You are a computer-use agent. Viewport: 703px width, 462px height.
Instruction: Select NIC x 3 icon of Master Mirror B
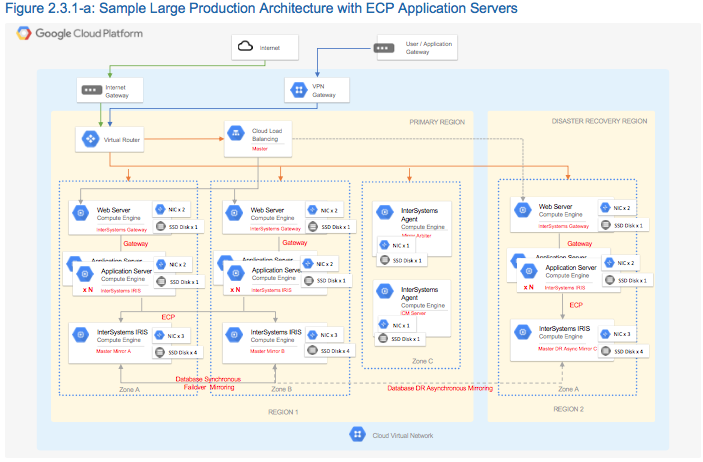pos(312,335)
